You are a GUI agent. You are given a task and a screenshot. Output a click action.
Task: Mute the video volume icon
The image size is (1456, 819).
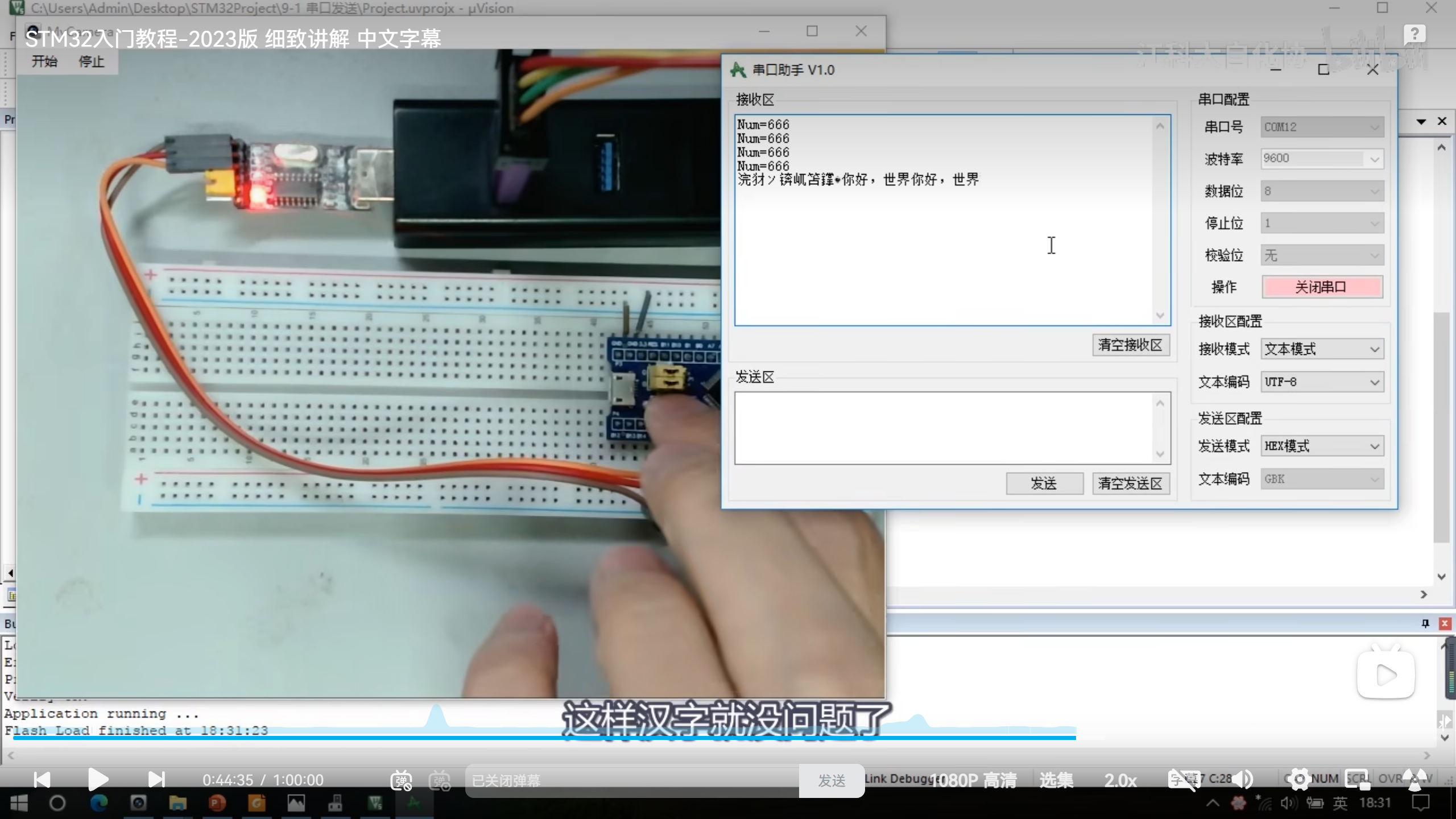(x=1243, y=779)
